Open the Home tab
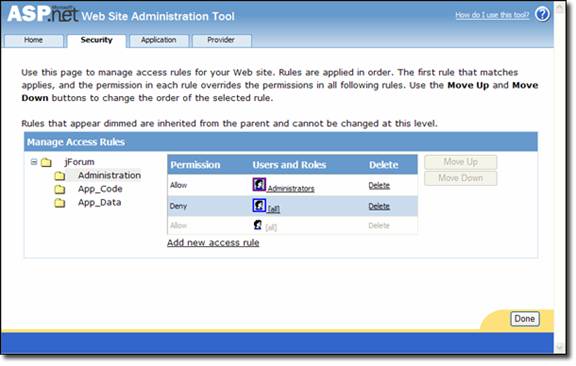 point(33,40)
